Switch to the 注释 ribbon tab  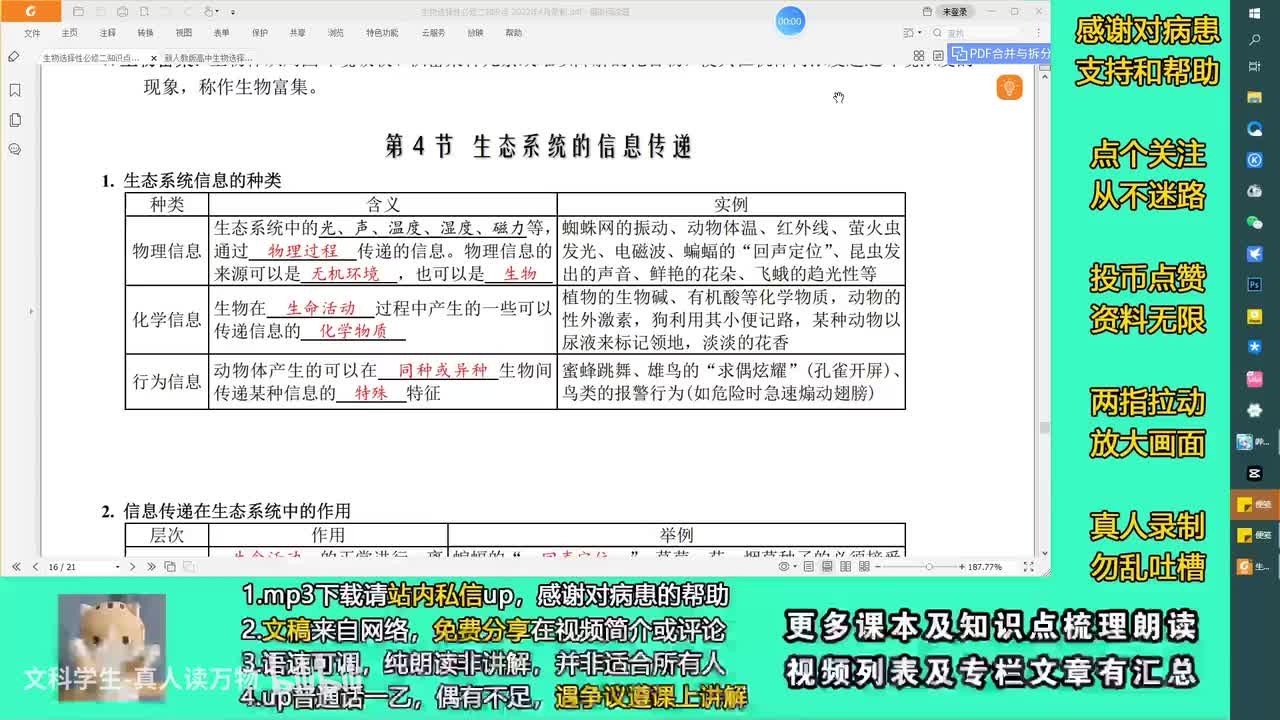tap(107, 33)
